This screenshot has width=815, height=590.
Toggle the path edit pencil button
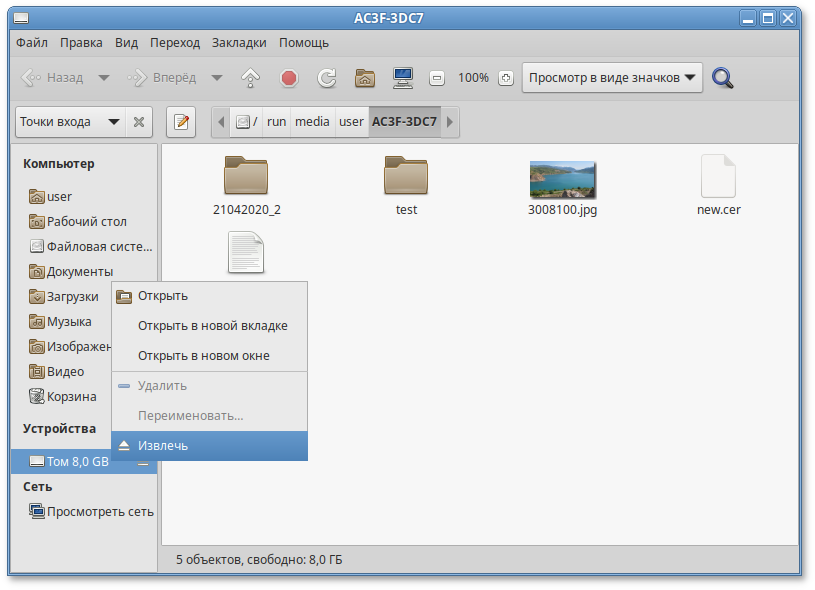181,122
